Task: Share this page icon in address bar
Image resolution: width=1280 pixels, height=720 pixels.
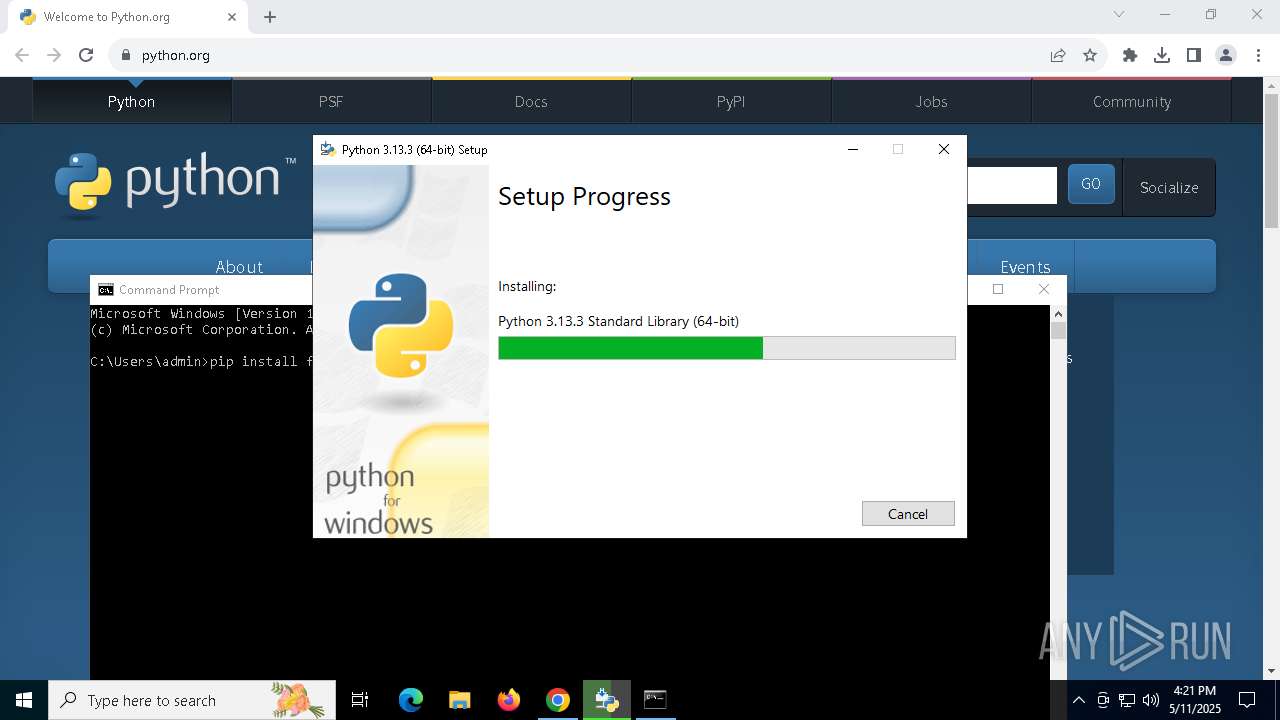Action: click(1058, 55)
